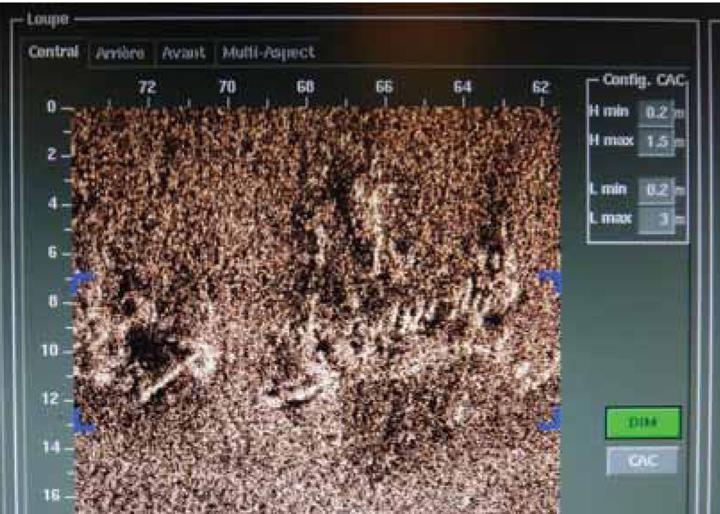Click the top-left blue selection bracket
The image size is (720, 514).
pos(82,281)
